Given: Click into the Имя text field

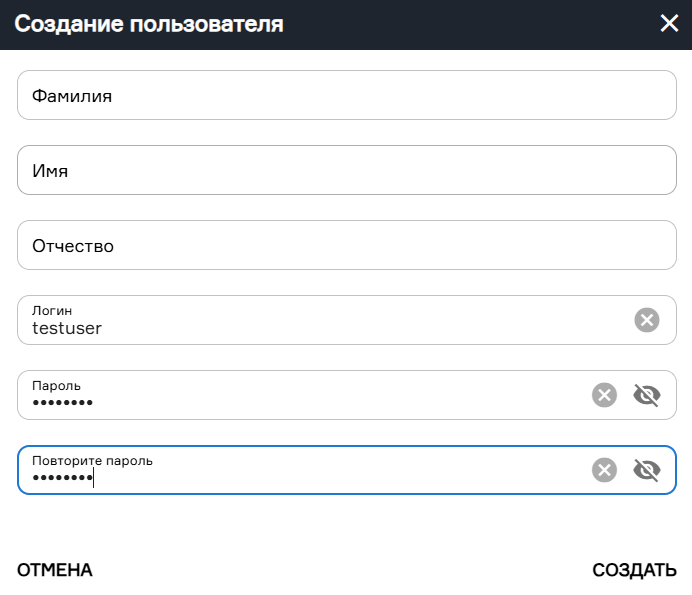Looking at the screenshot, I should (346, 171).
